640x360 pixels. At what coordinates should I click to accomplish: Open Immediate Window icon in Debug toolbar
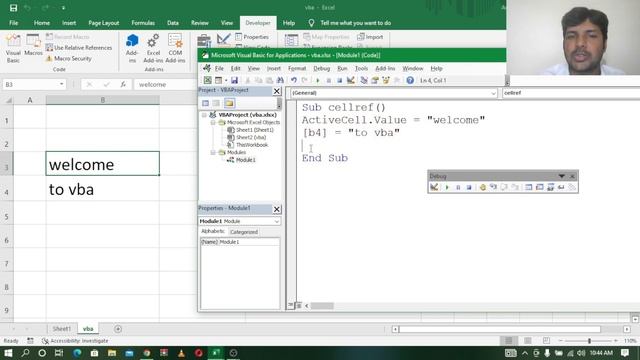(539, 187)
